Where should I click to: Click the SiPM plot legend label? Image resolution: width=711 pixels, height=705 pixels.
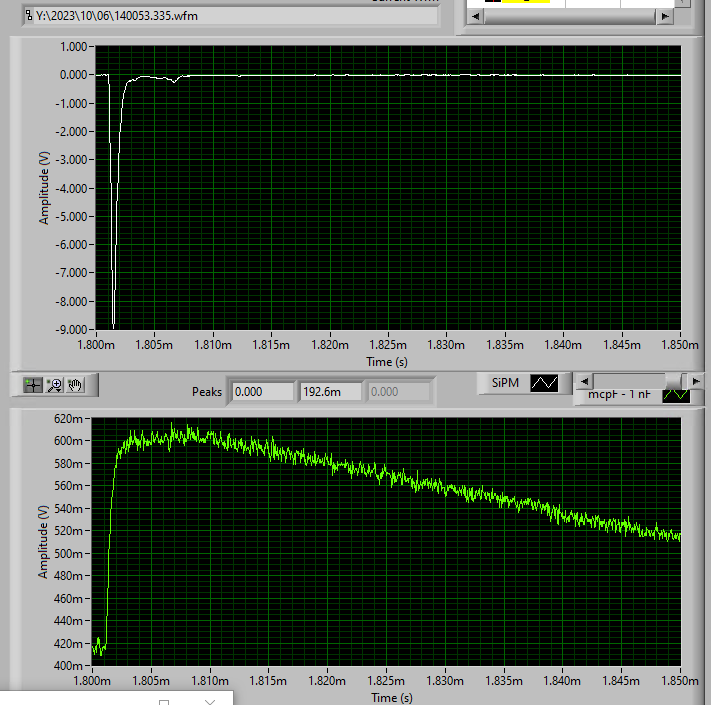[505, 383]
